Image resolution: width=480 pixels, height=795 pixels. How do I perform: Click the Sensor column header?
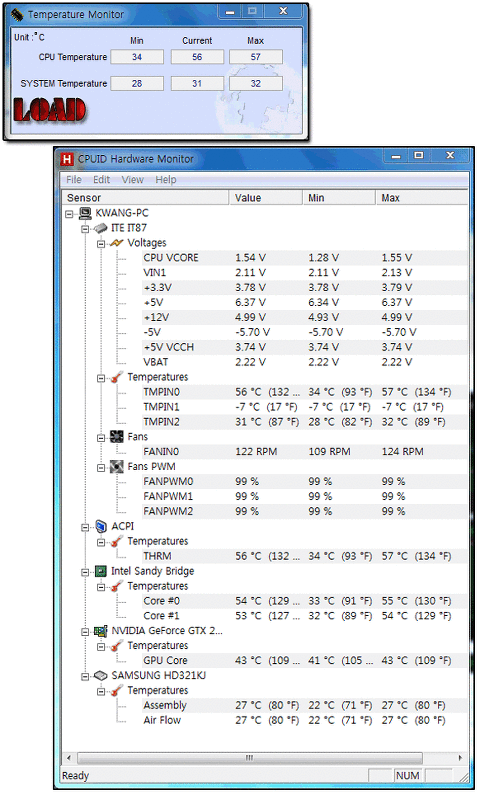[x=145, y=198]
